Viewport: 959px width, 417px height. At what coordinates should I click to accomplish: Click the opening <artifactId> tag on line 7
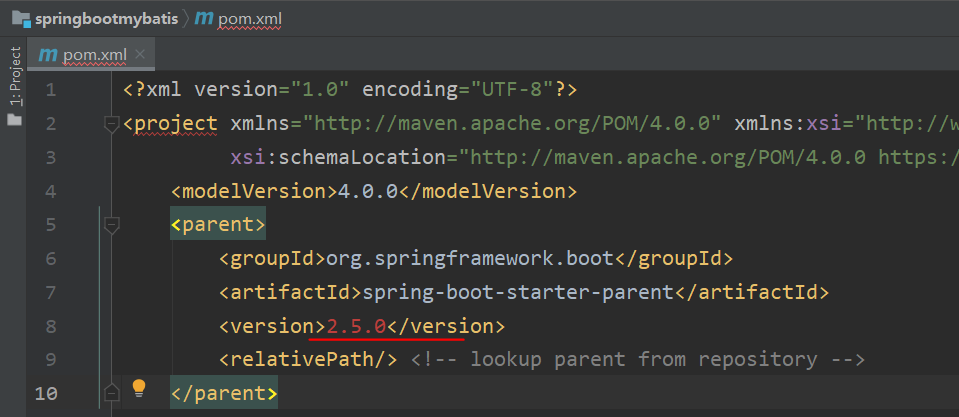(x=291, y=293)
